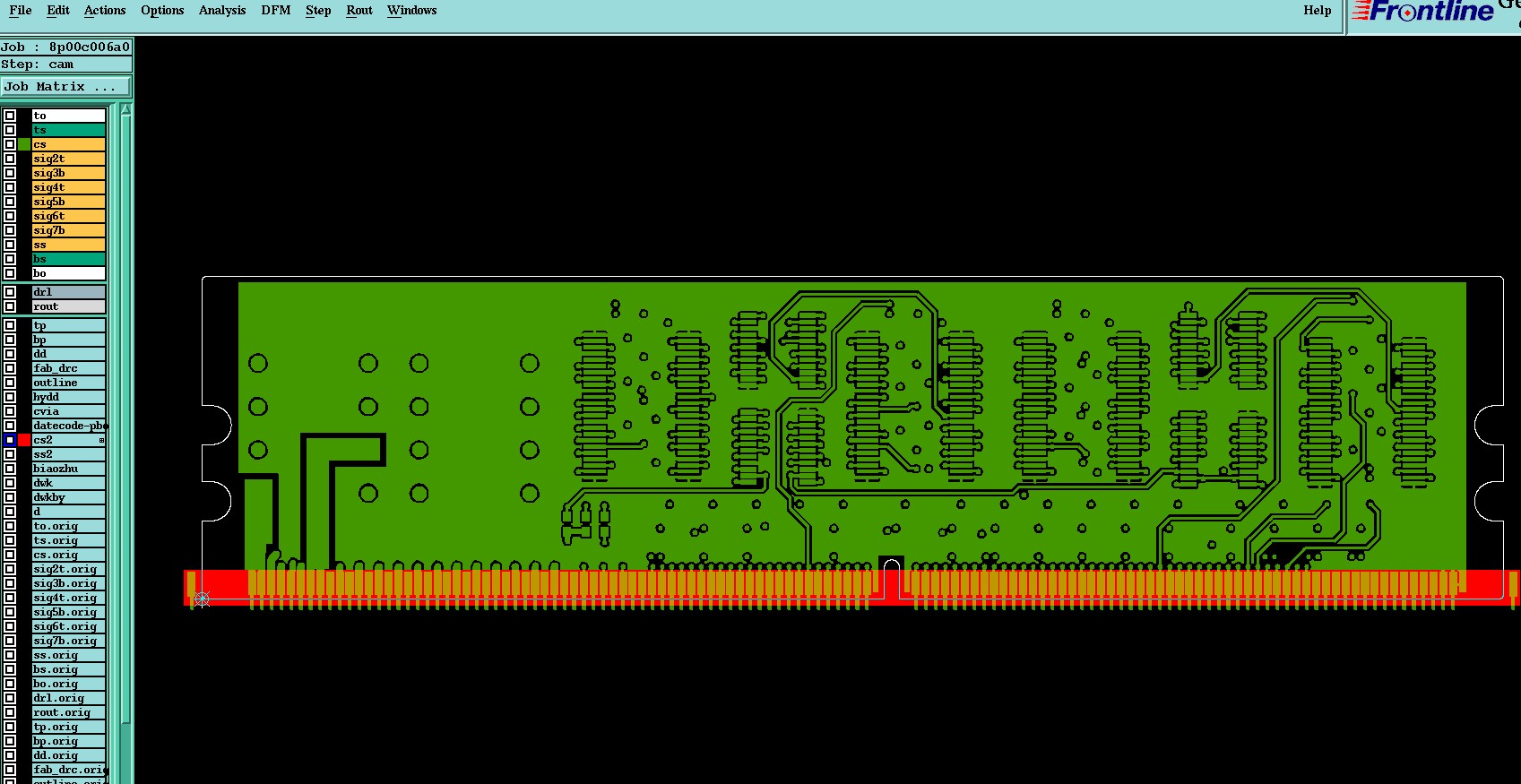Toggle display checkbox for layer ts
Image resolution: width=1521 pixels, height=784 pixels.
[x=10, y=130]
